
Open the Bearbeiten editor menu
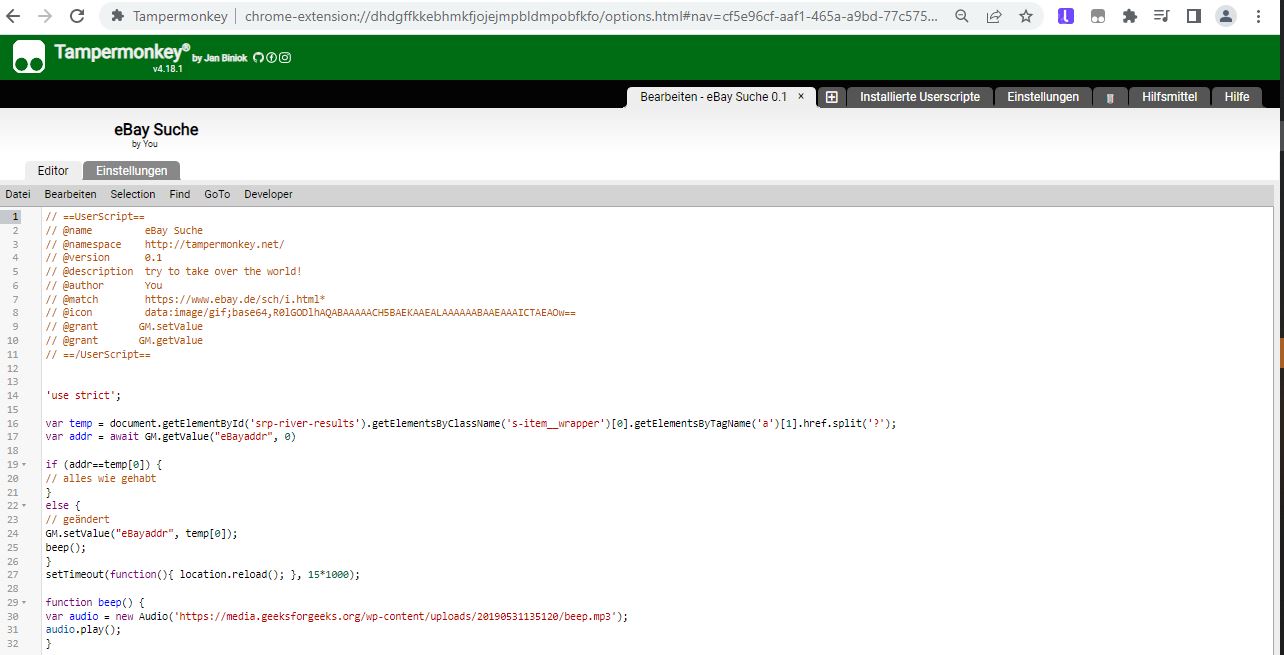[71, 194]
